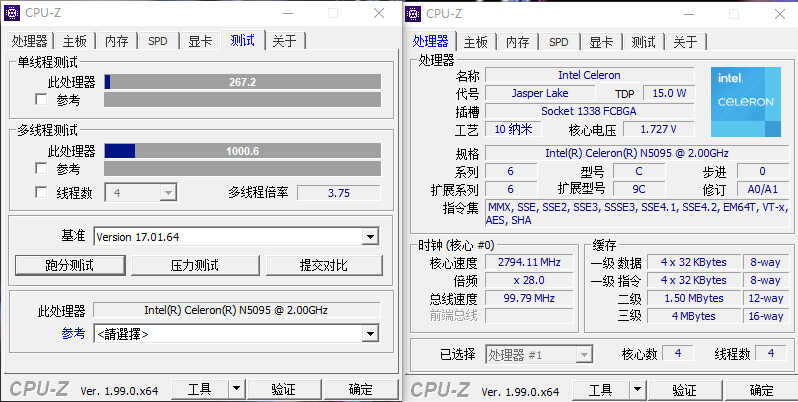Switch to SPD tab in left window
The image size is (798, 402).
(x=158, y=41)
